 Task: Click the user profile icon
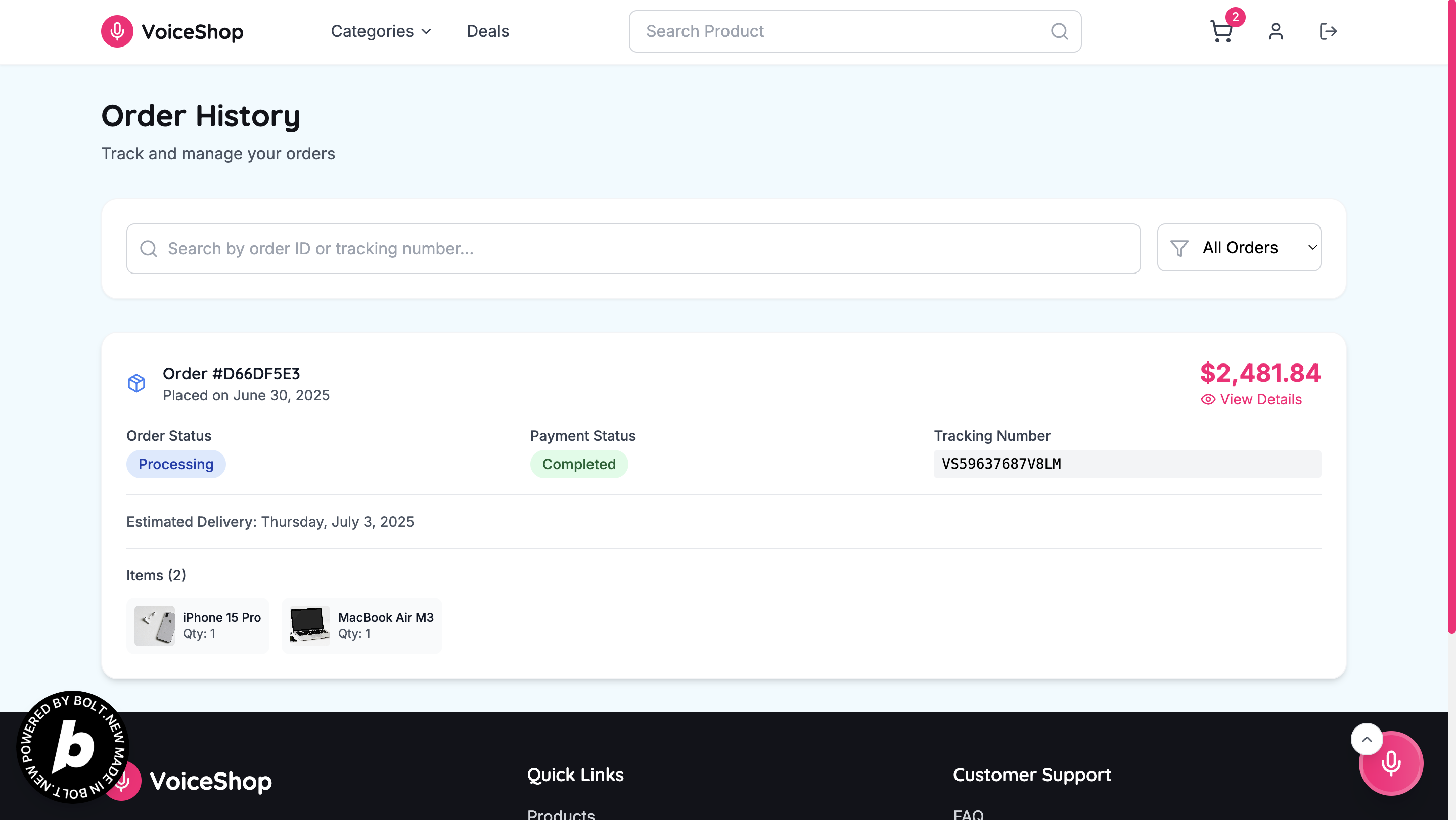pyautogui.click(x=1275, y=31)
